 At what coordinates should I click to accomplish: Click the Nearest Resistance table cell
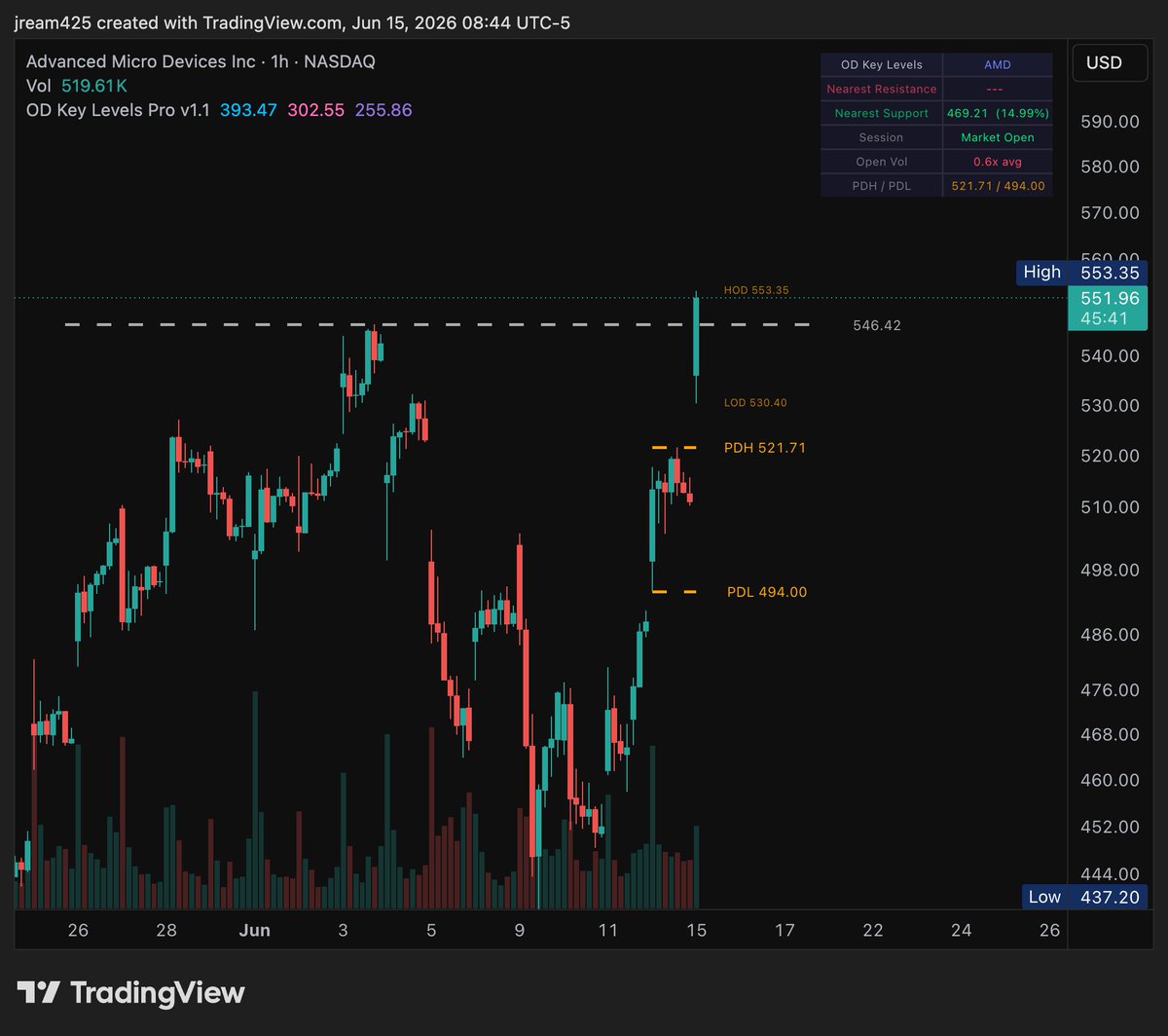point(882,89)
